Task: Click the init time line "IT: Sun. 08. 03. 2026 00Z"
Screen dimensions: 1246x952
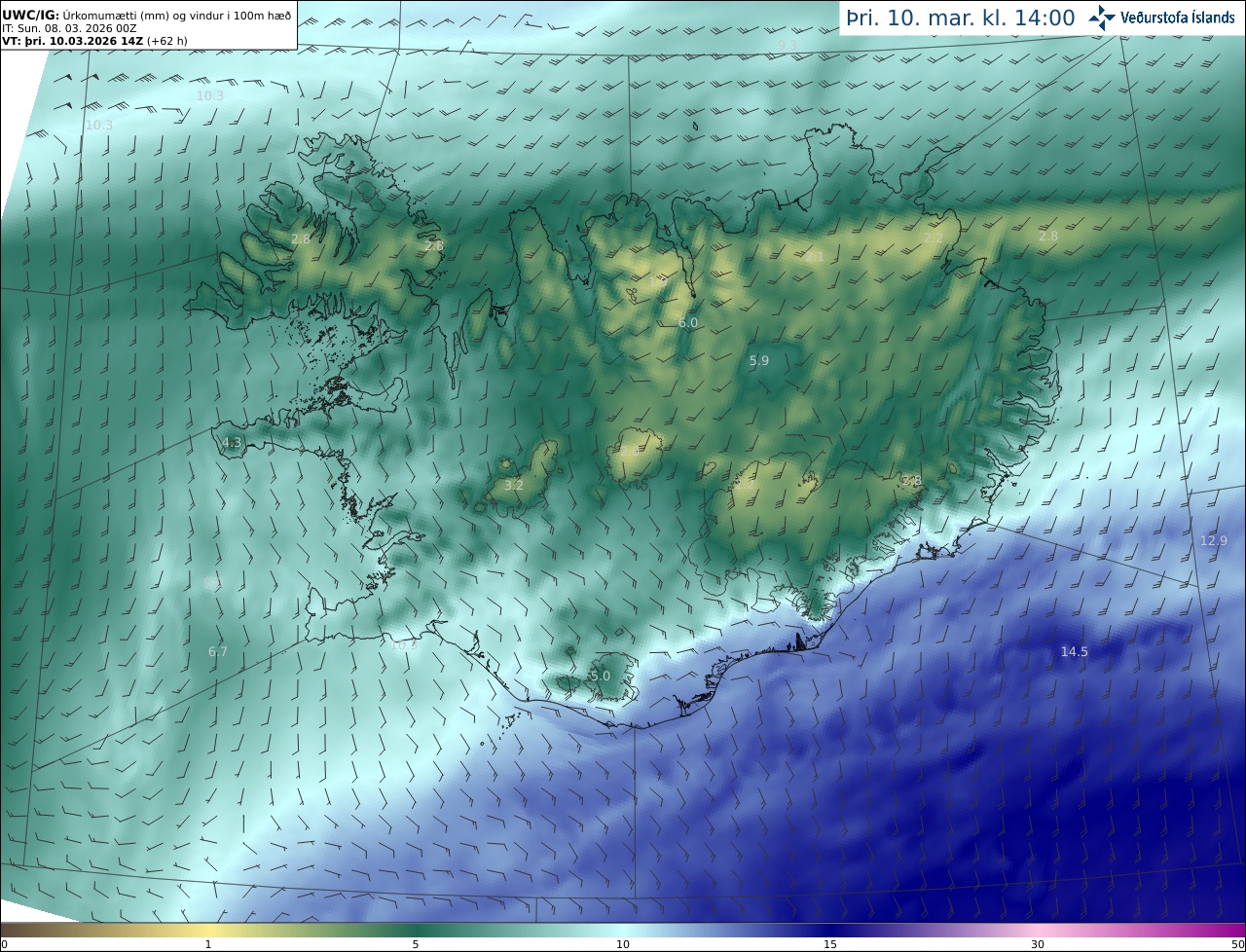Action: tap(69, 27)
